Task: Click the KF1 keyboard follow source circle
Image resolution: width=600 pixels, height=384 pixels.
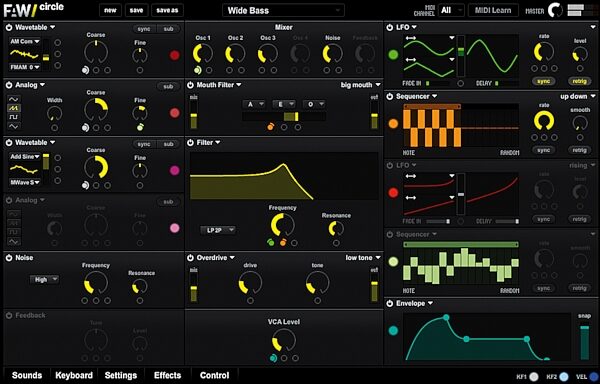Action: (533, 377)
